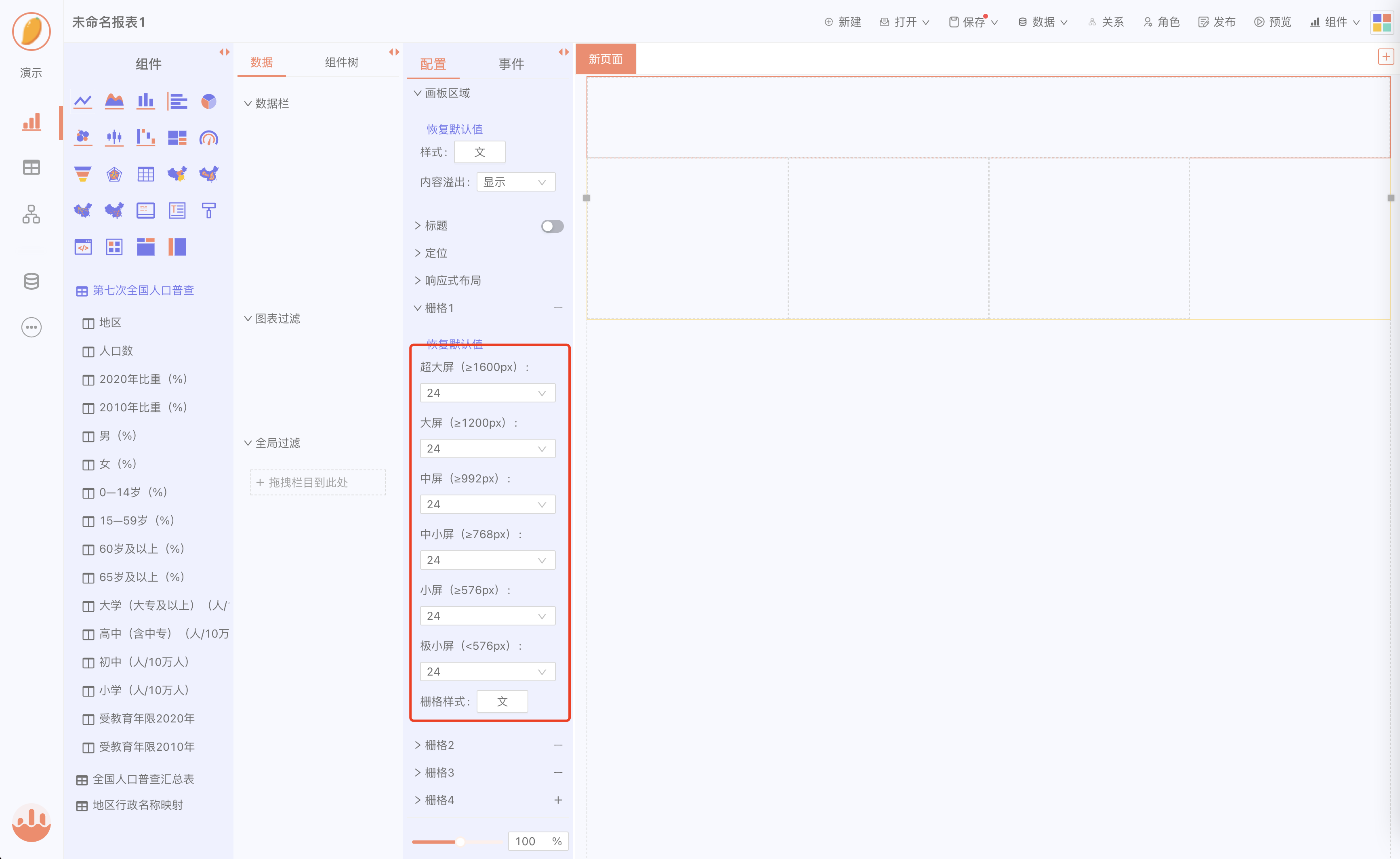Select the rich text component icon
Viewport: 1400px width, 859px height.
tap(177, 211)
